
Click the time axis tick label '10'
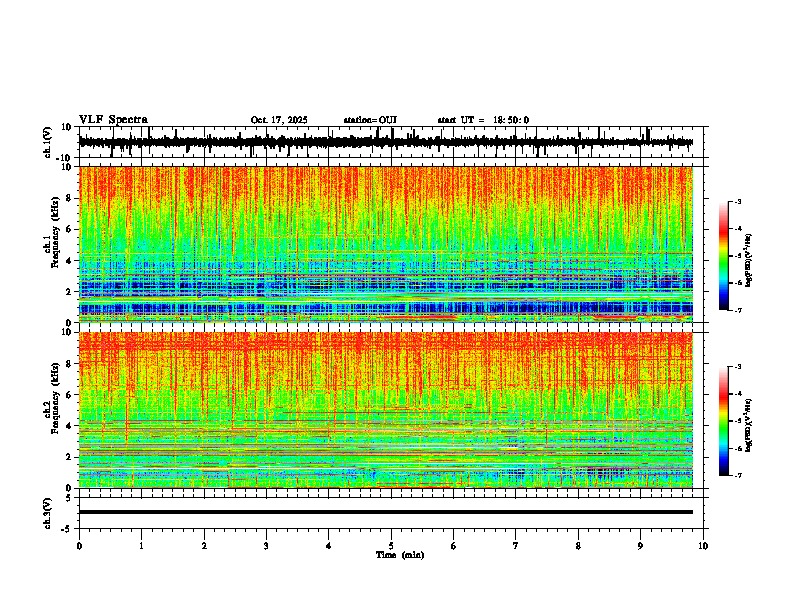point(703,546)
